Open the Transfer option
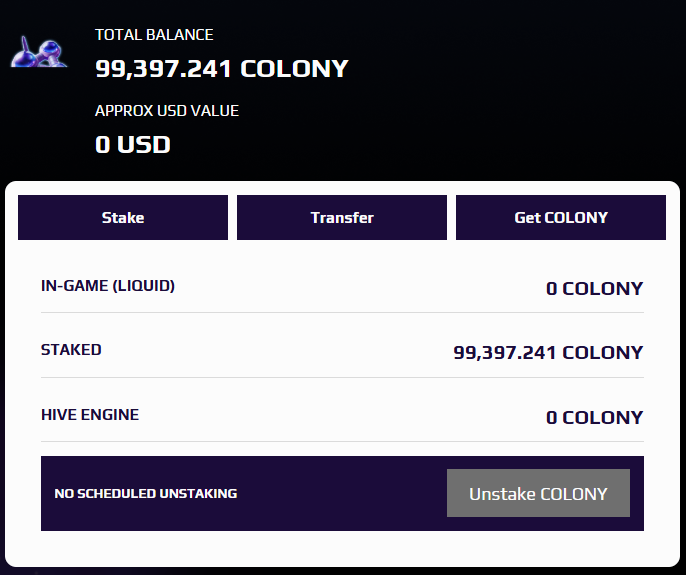This screenshot has height=575, width=686. (x=342, y=217)
